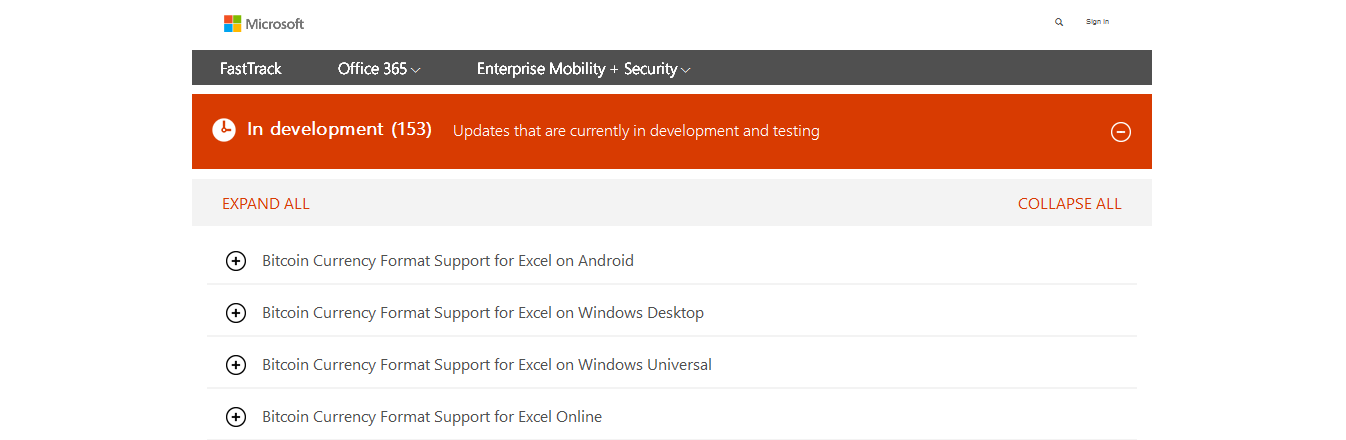The height and width of the screenshot is (440, 1346).
Task: Expand the Excel on Android item plus icon
Action: [236, 261]
